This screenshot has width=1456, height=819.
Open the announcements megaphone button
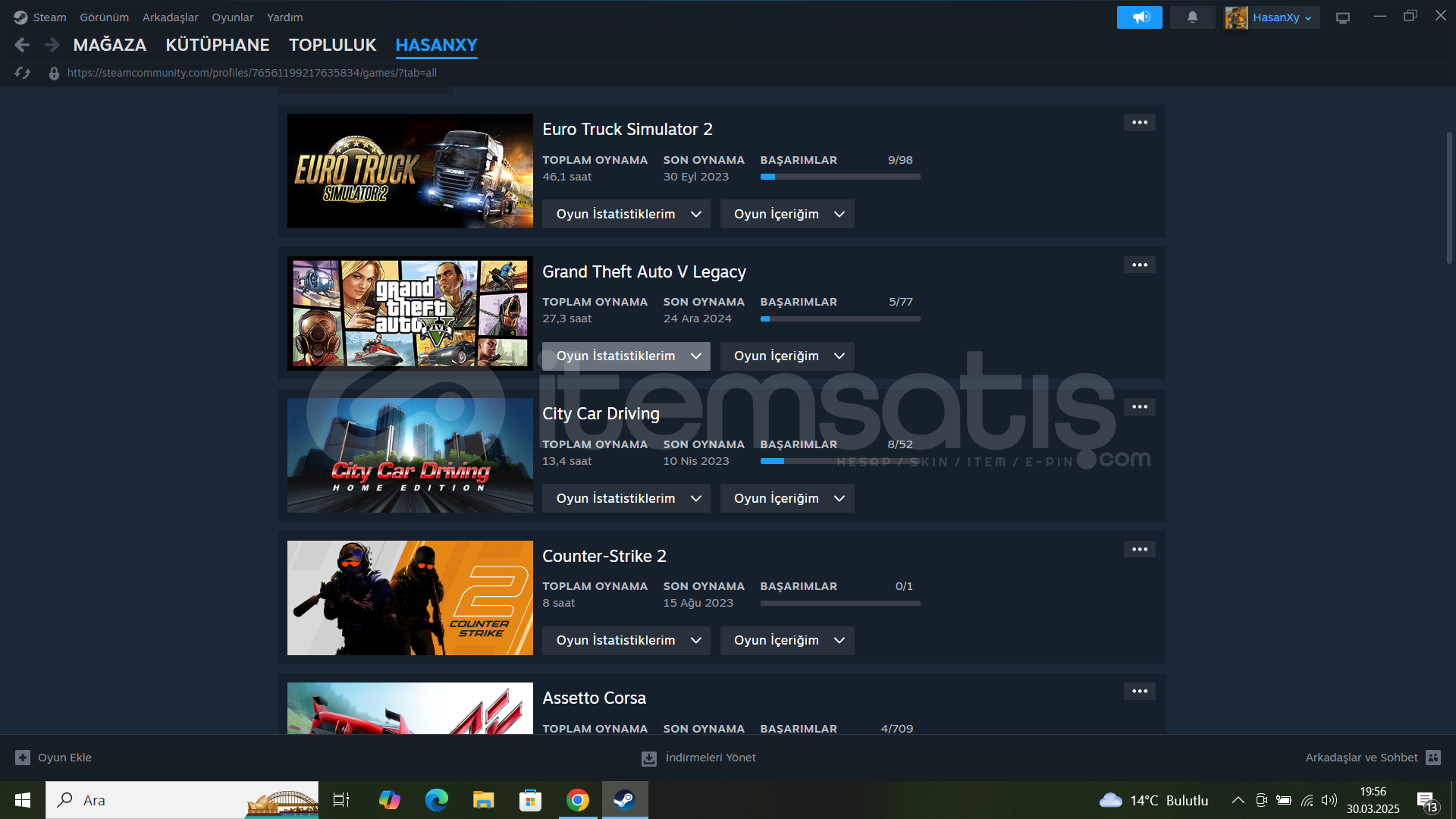point(1140,17)
